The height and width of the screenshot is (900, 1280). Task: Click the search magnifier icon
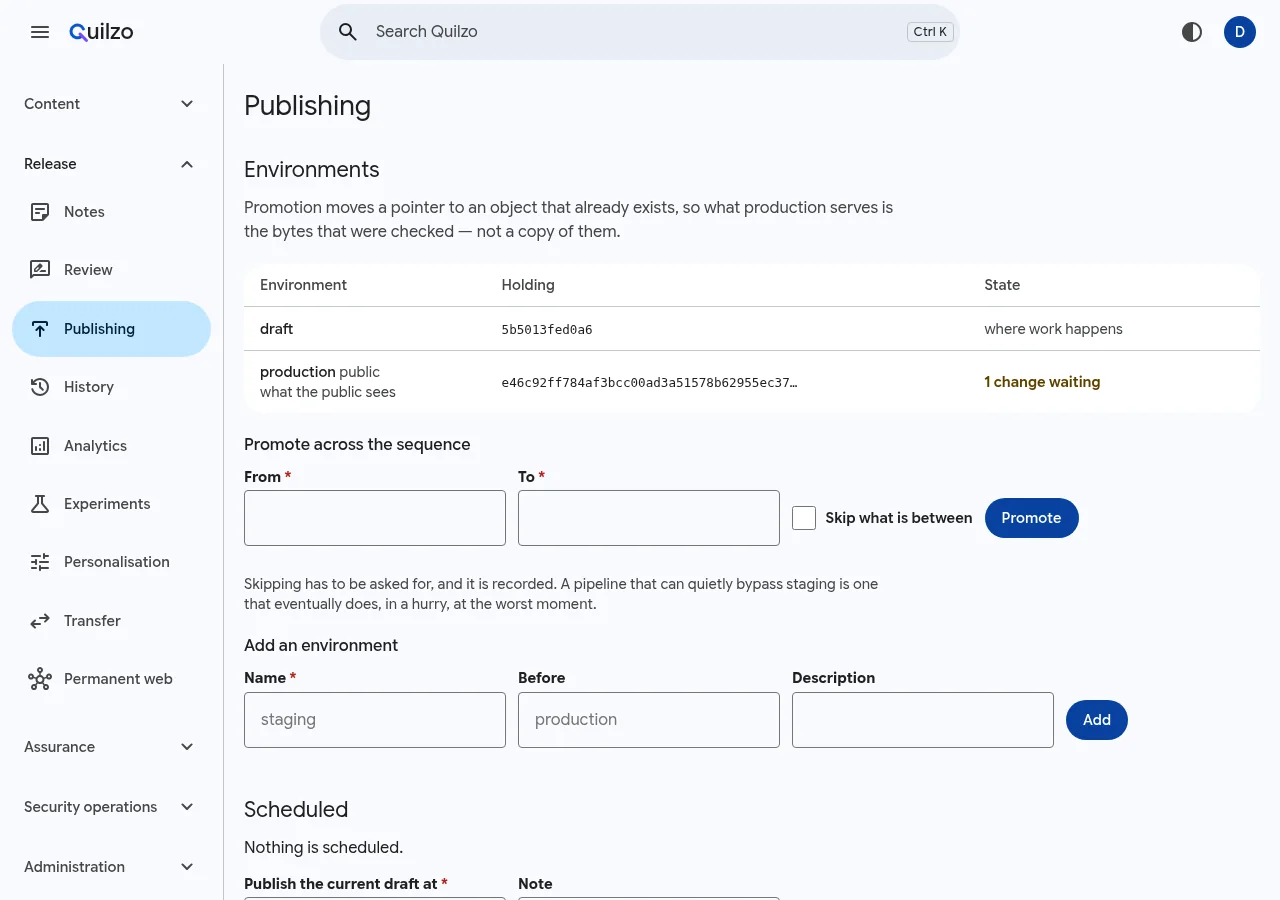(x=348, y=32)
